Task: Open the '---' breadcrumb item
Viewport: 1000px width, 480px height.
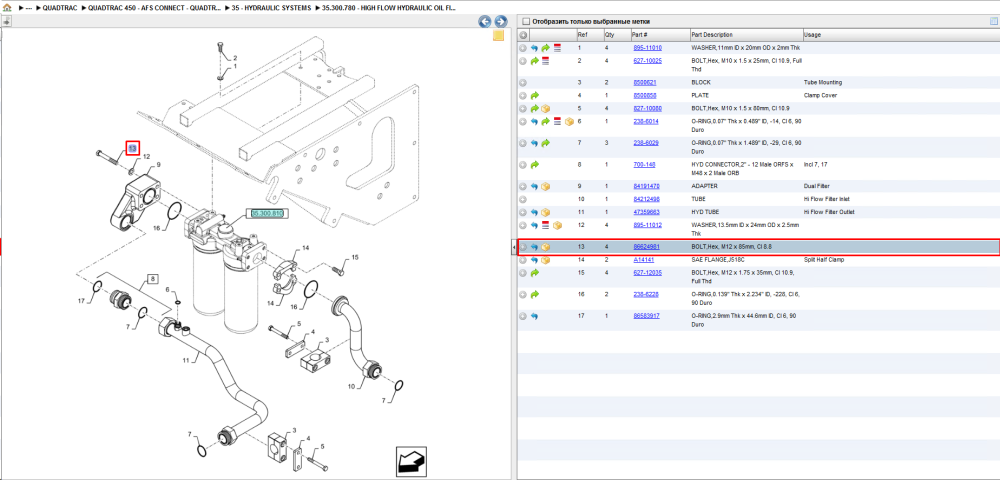Action: coord(29,8)
